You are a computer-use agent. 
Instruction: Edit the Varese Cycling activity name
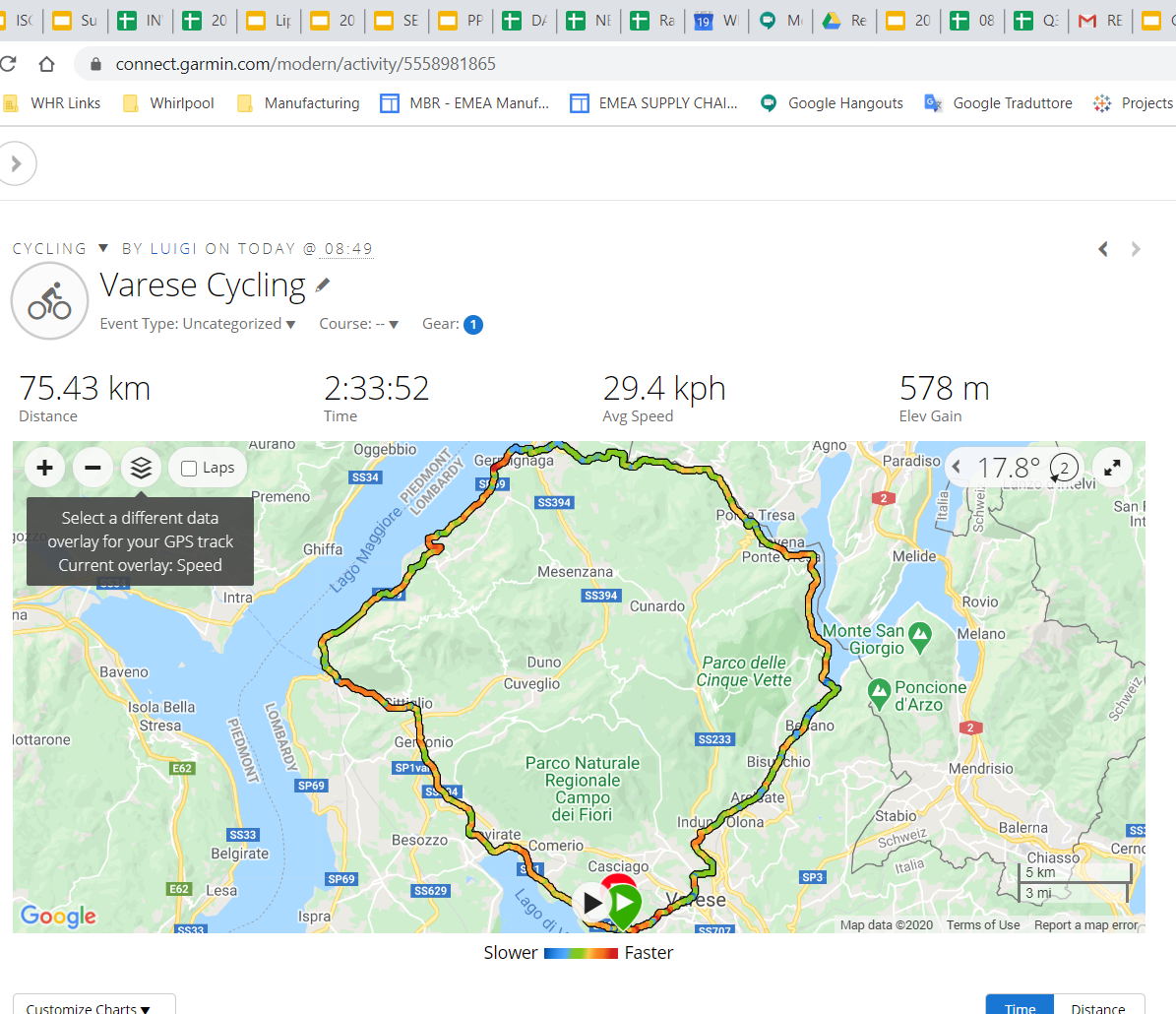323,285
